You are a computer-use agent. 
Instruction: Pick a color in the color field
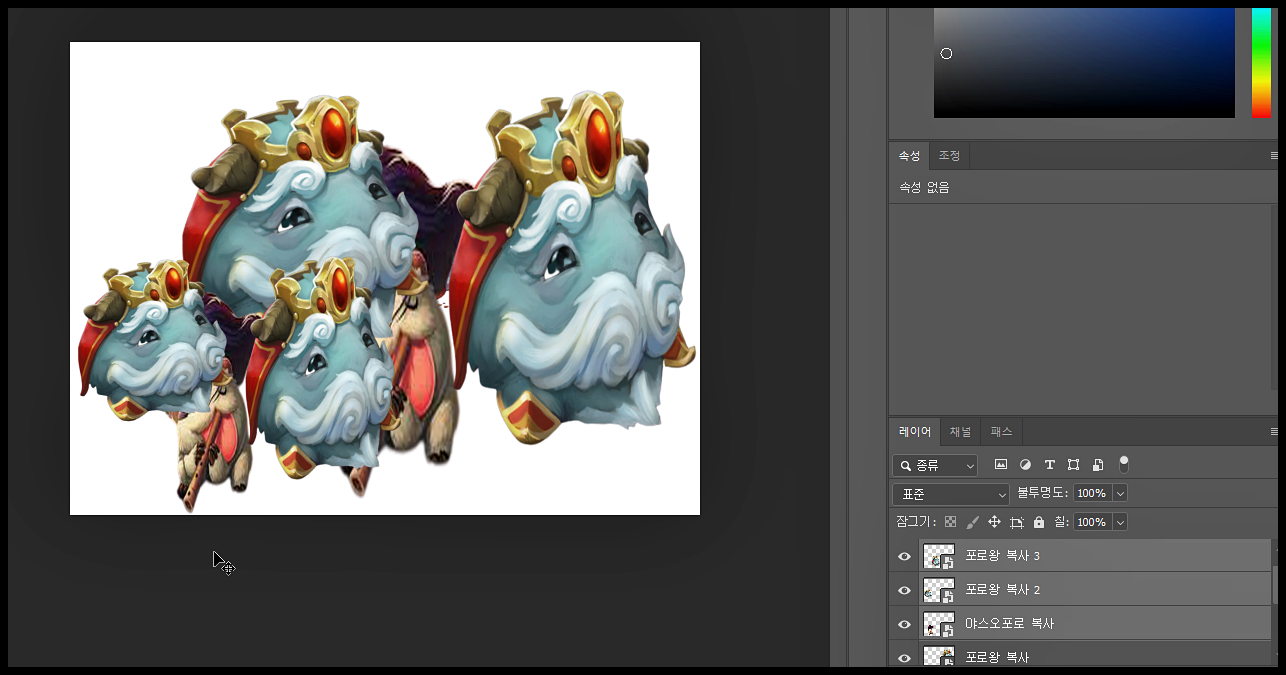pyautogui.click(x=1084, y=62)
